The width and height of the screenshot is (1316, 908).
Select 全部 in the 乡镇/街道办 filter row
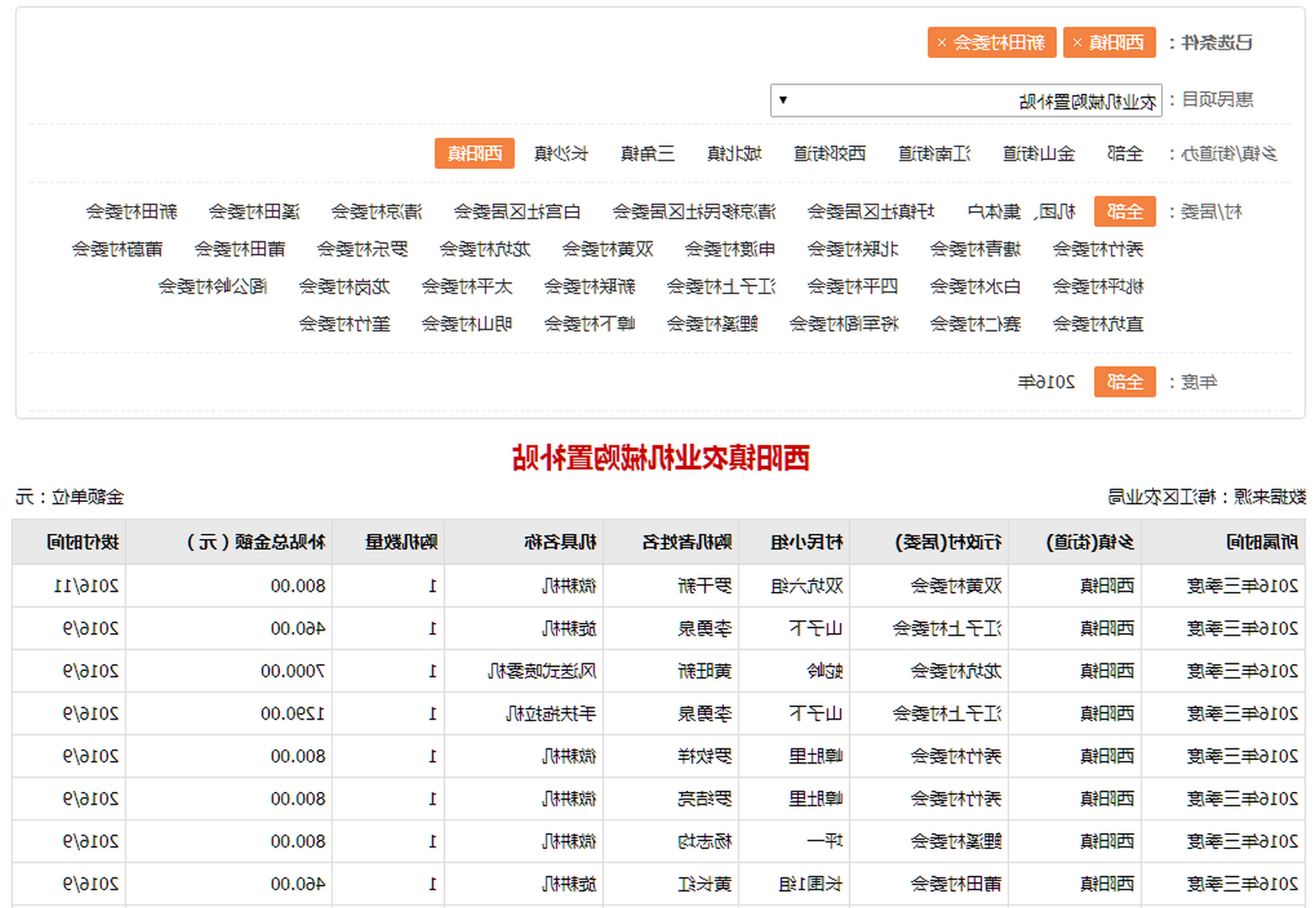pos(1125,154)
